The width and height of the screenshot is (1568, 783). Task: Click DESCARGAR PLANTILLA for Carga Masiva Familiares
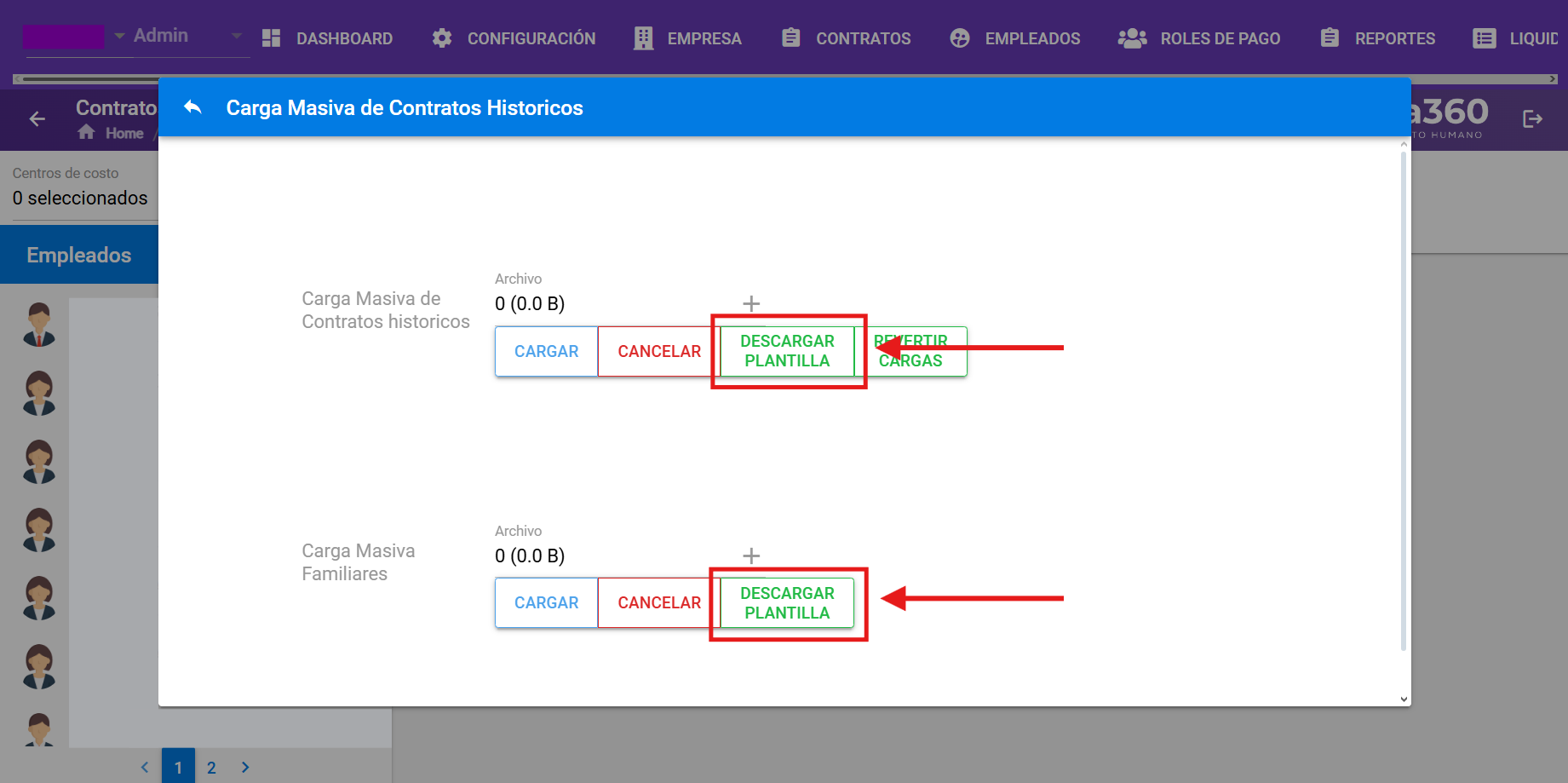[x=787, y=602]
